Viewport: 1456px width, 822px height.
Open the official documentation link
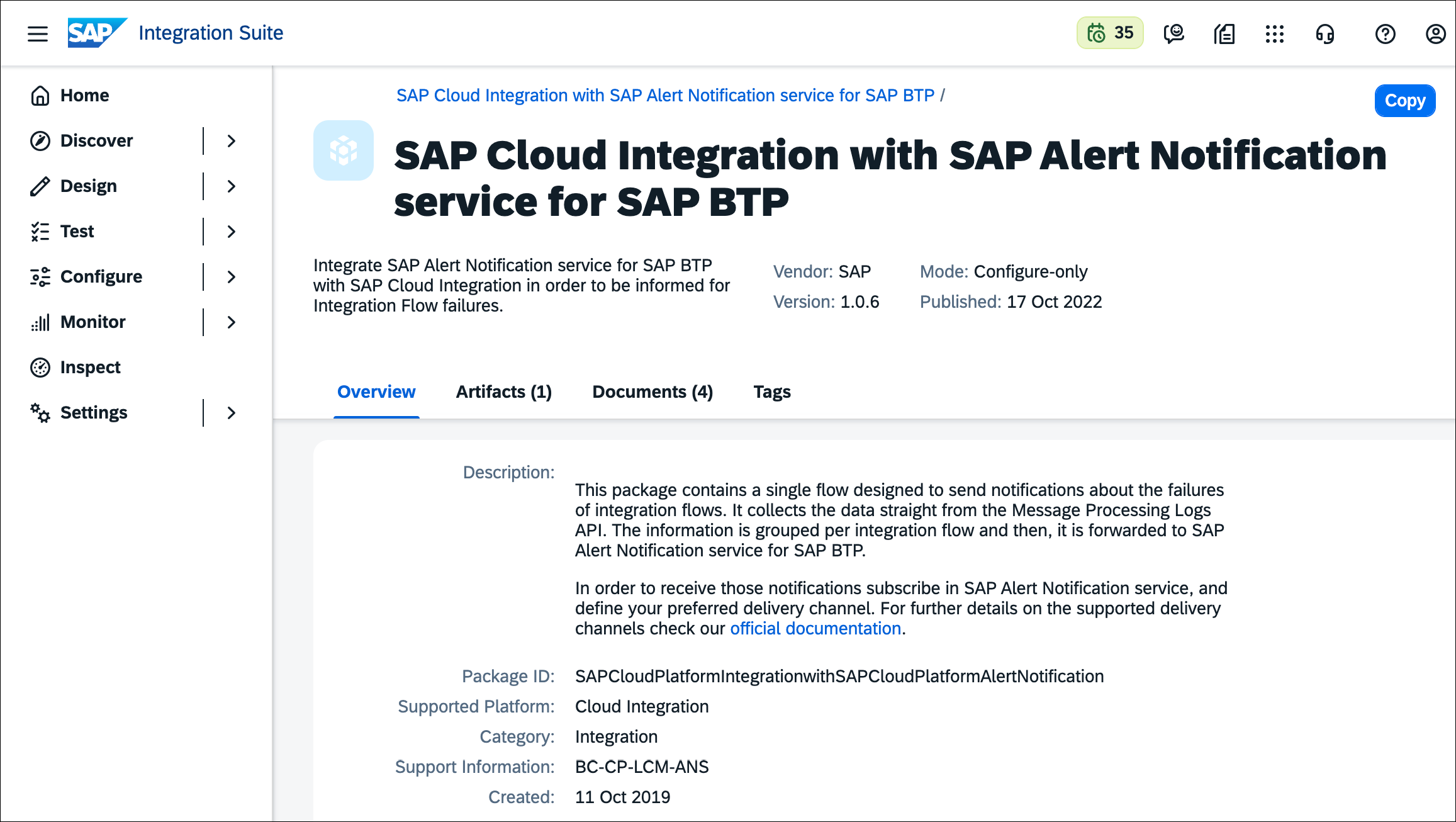815,629
